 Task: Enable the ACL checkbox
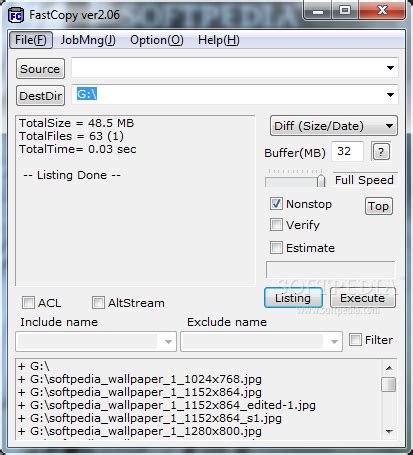[28, 303]
